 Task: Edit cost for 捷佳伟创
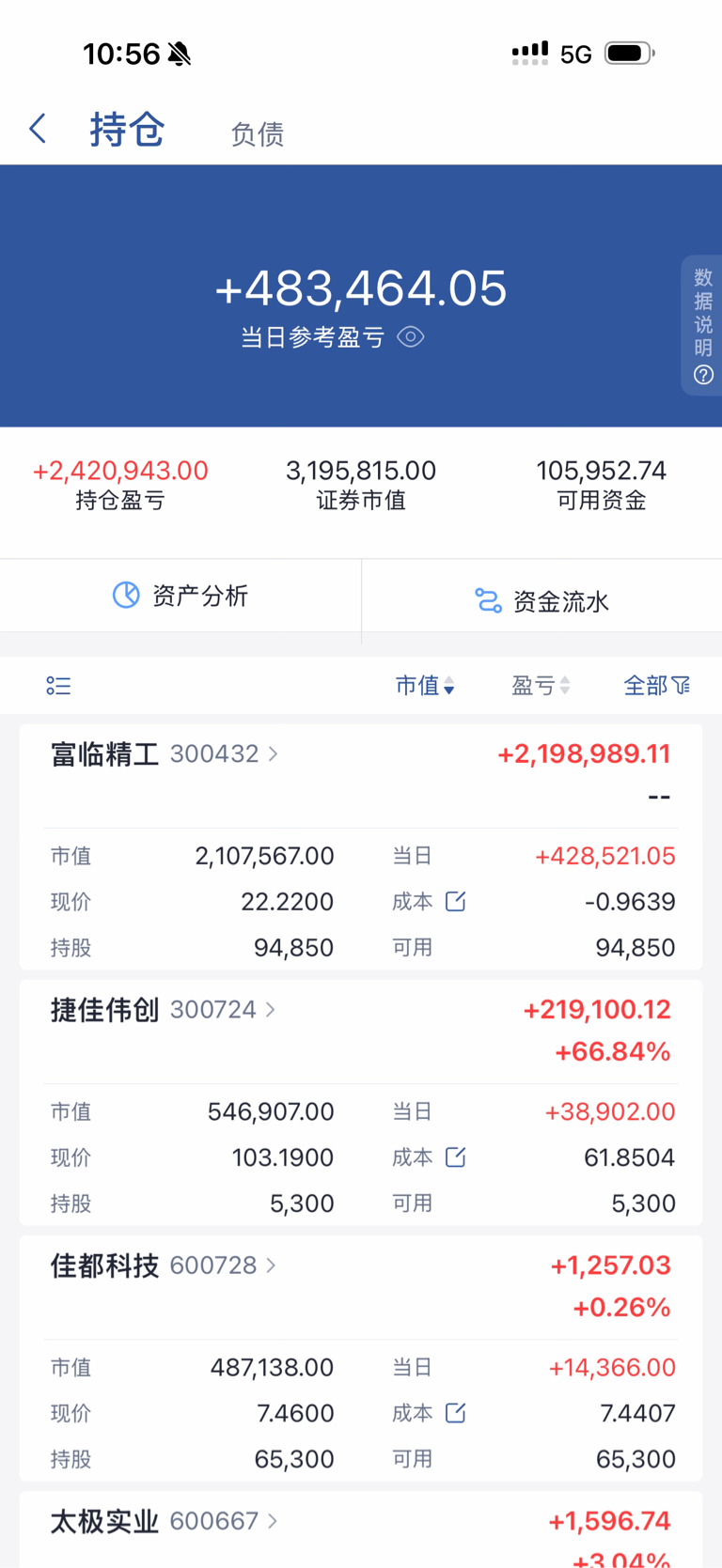point(455,1157)
